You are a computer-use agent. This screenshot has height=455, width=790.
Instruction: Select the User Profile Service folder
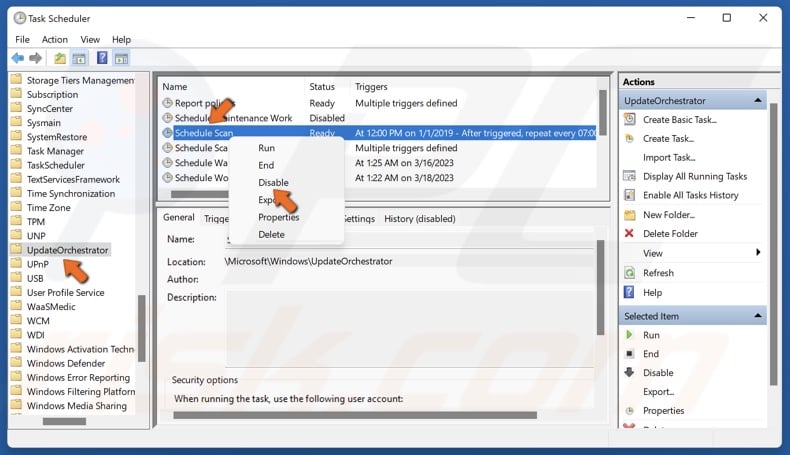click(65, 293)
